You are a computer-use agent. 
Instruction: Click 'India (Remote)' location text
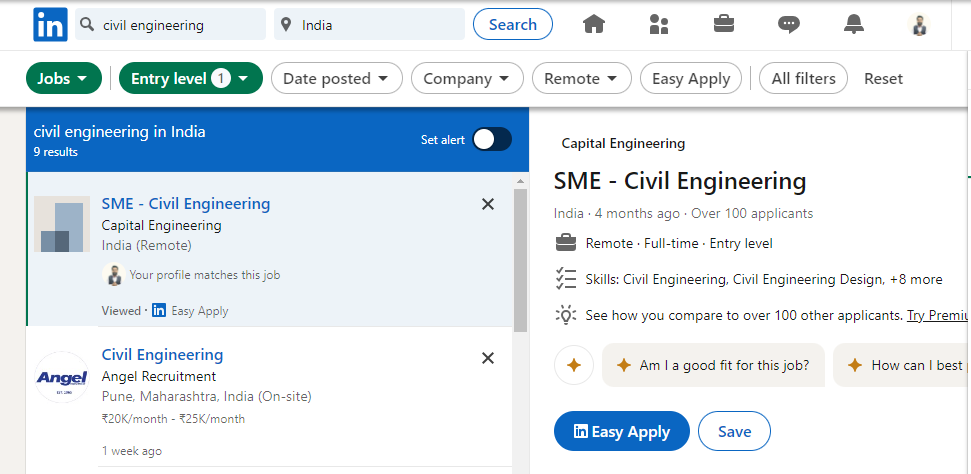147,245
